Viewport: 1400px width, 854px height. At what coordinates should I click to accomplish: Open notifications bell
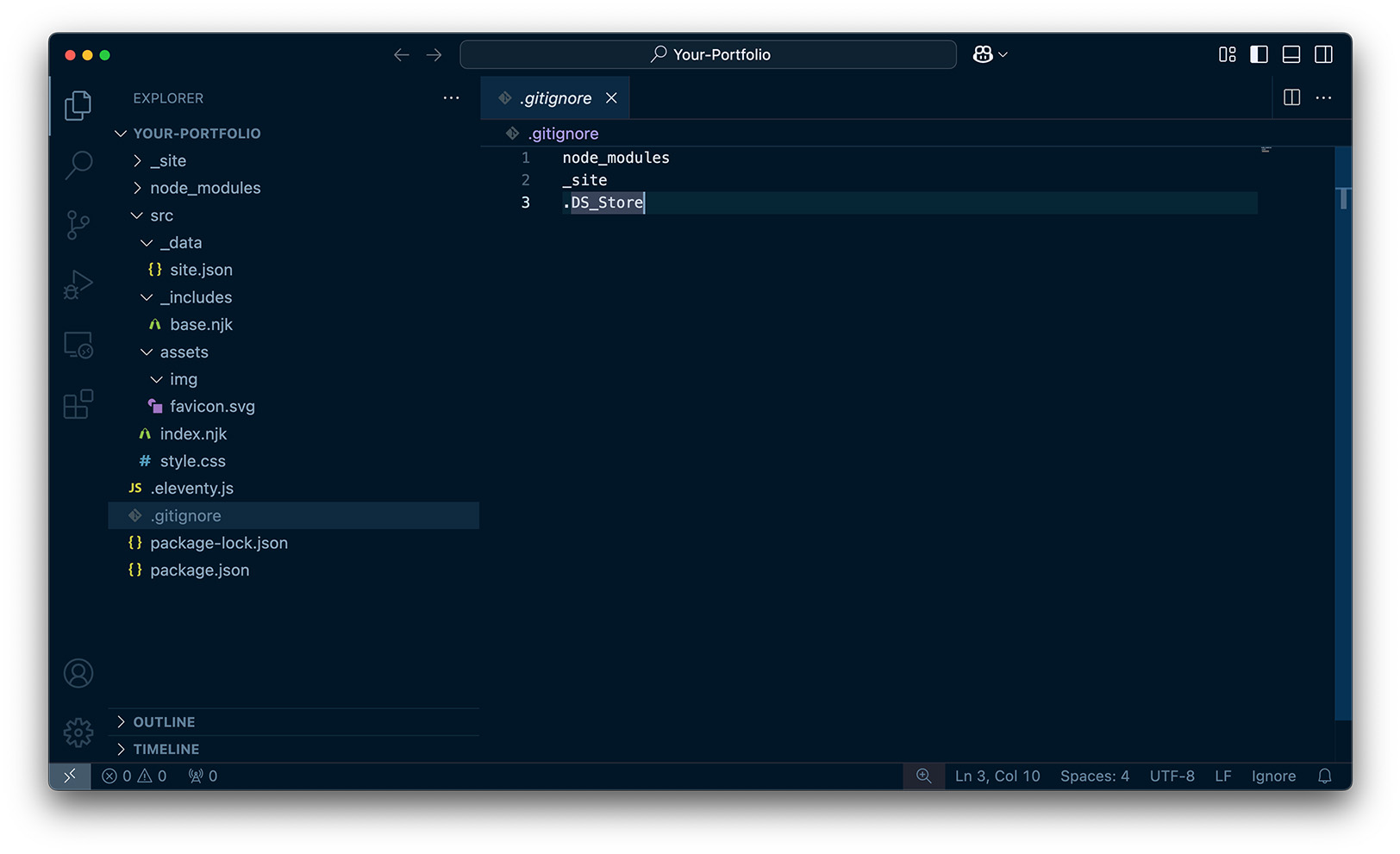pos(1325,776)
